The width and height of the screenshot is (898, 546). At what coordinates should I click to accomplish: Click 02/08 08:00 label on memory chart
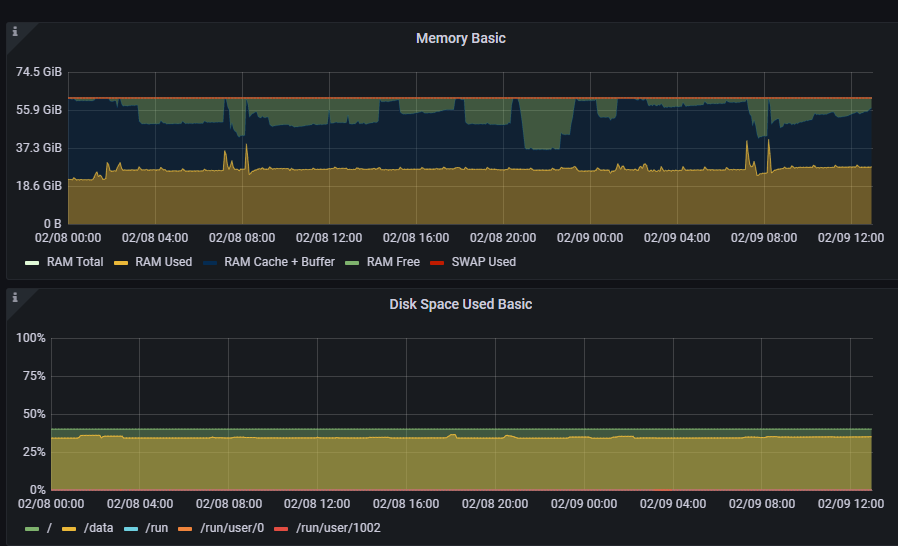pos(242,238)
